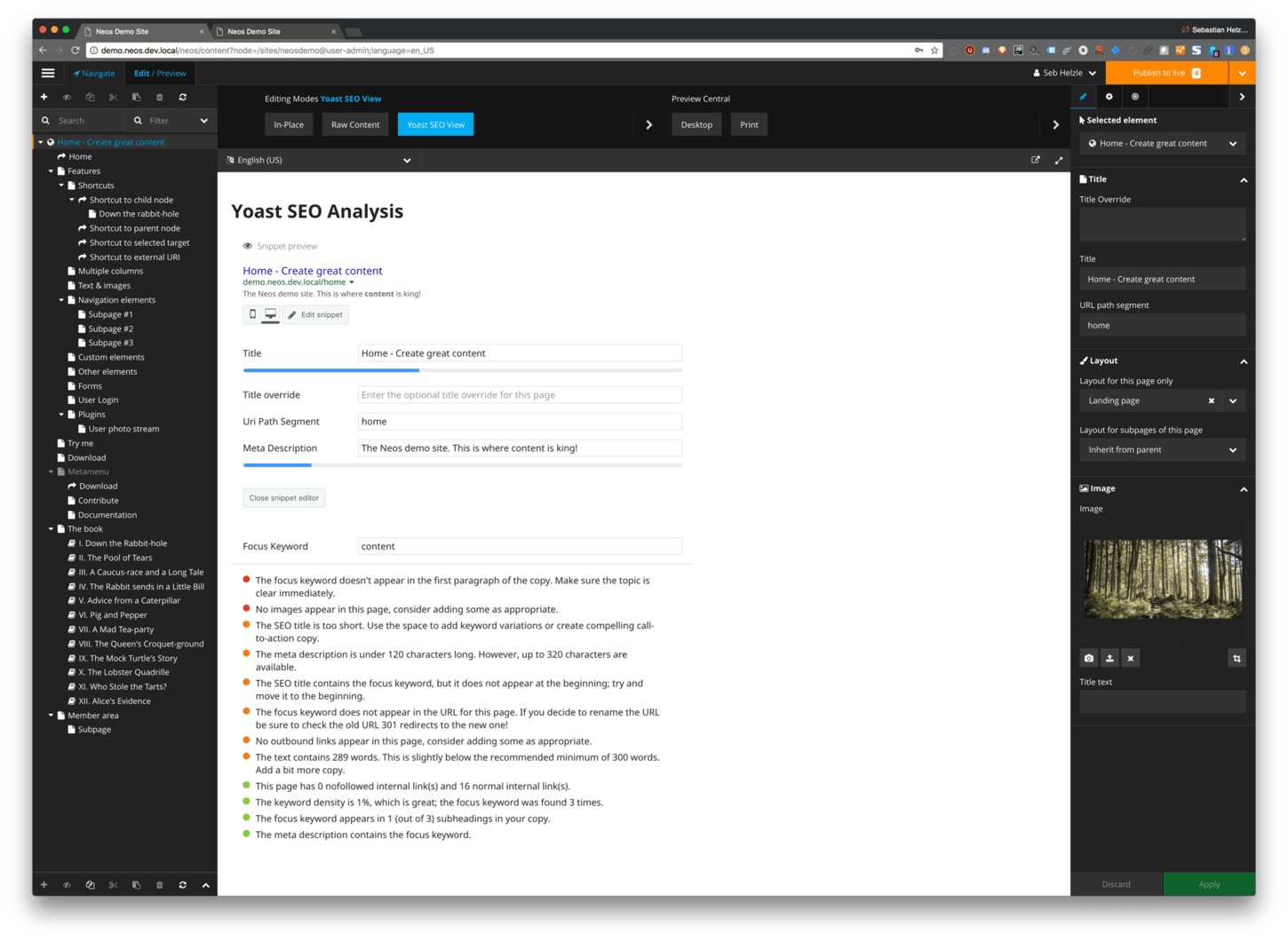Click the copy icon in bottom content toolbar
Screen dimensions: 1288x942
[x=90, y=884]
